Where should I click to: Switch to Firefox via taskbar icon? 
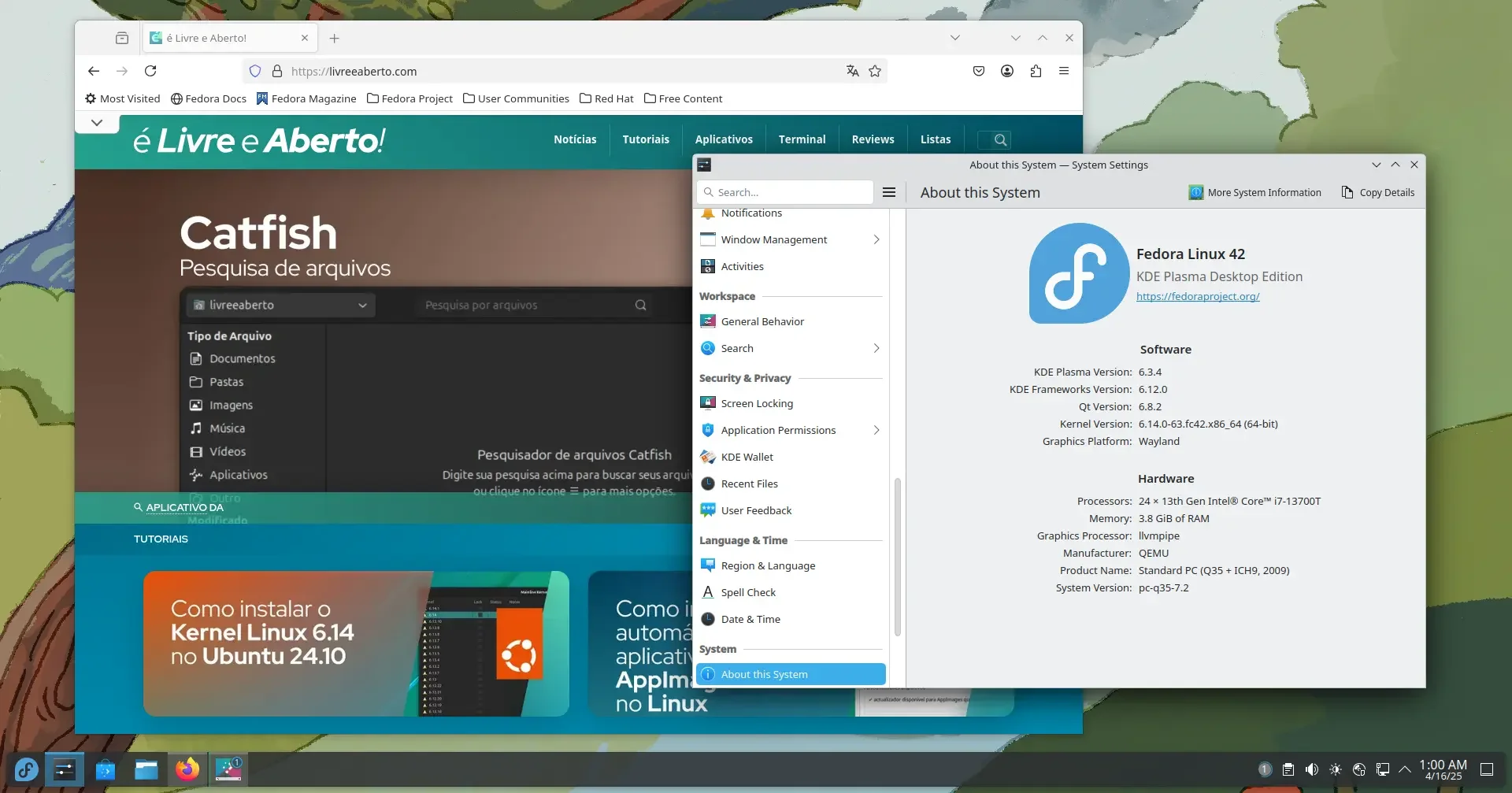pos(187,769)
